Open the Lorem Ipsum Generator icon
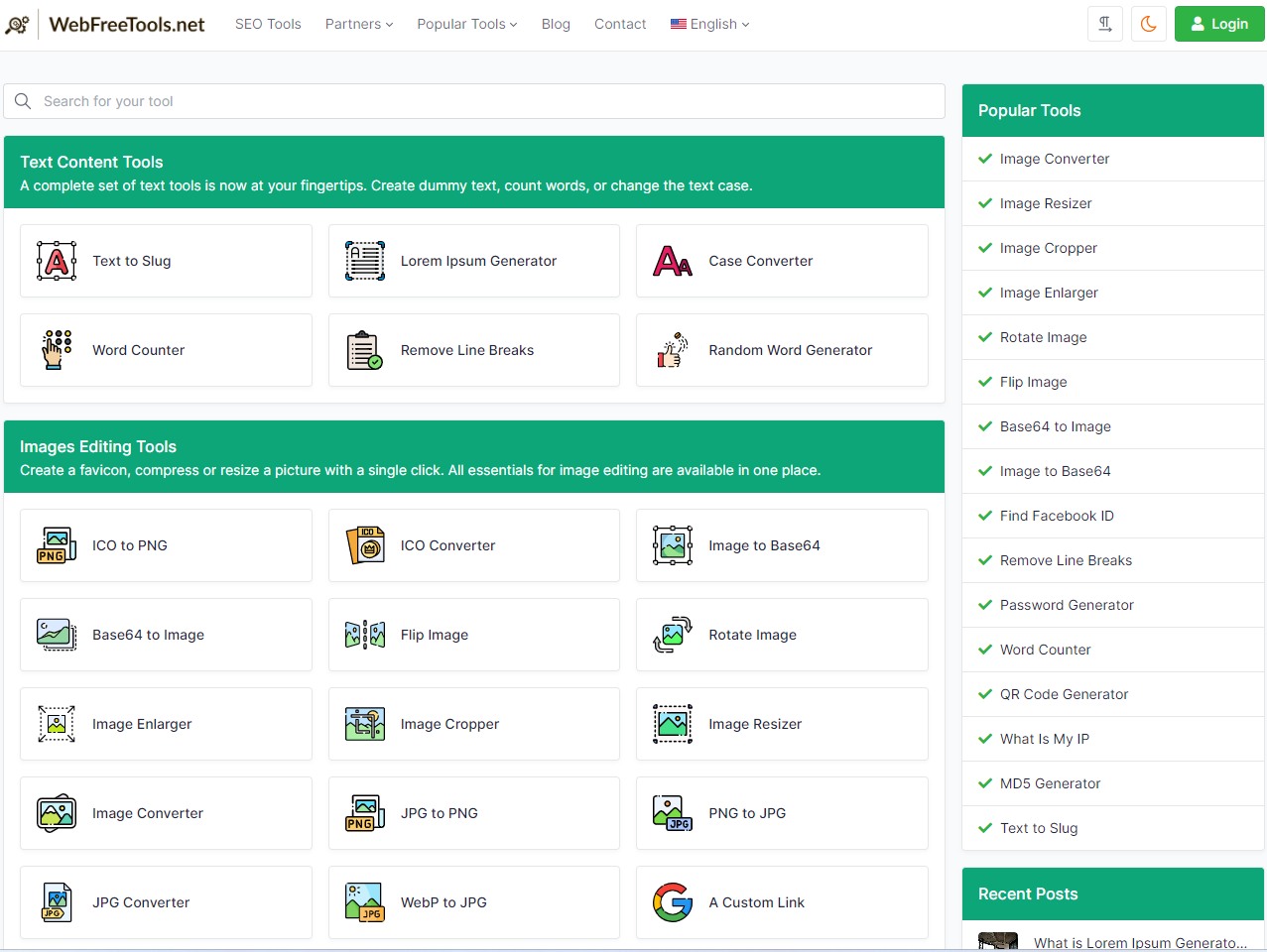 (x=364, y=261)
